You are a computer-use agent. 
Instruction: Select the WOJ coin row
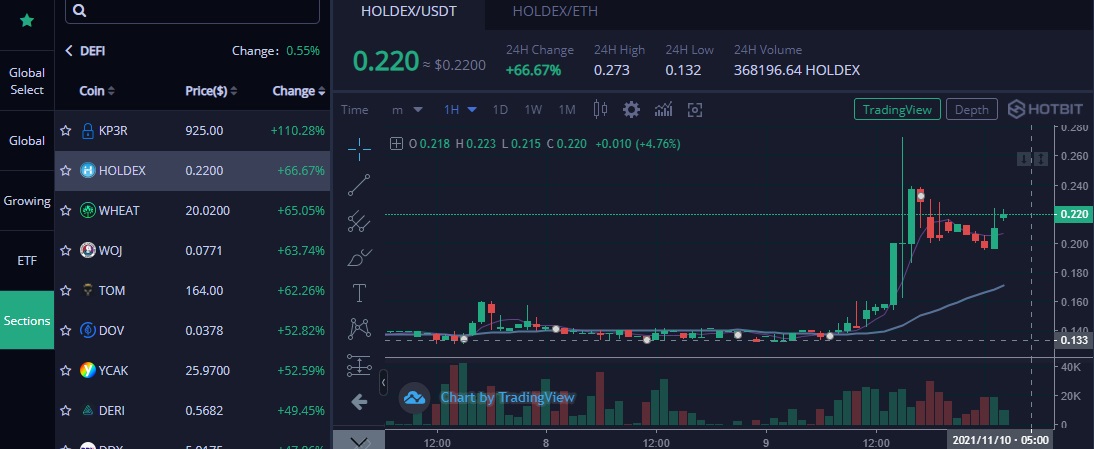tap(193, 250)
